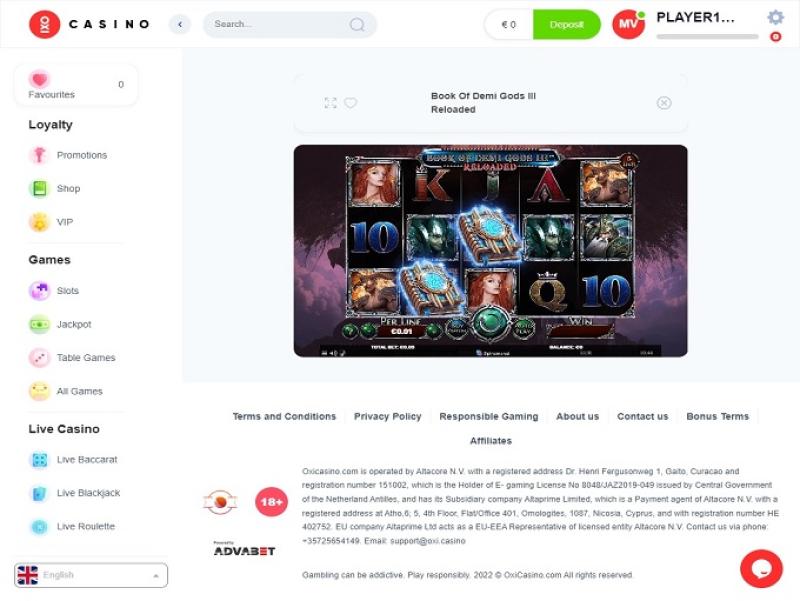The width and height of the screenshot is (800, 601).
Task: Add game to favourites with heart icon
Action: click(351, 103)
